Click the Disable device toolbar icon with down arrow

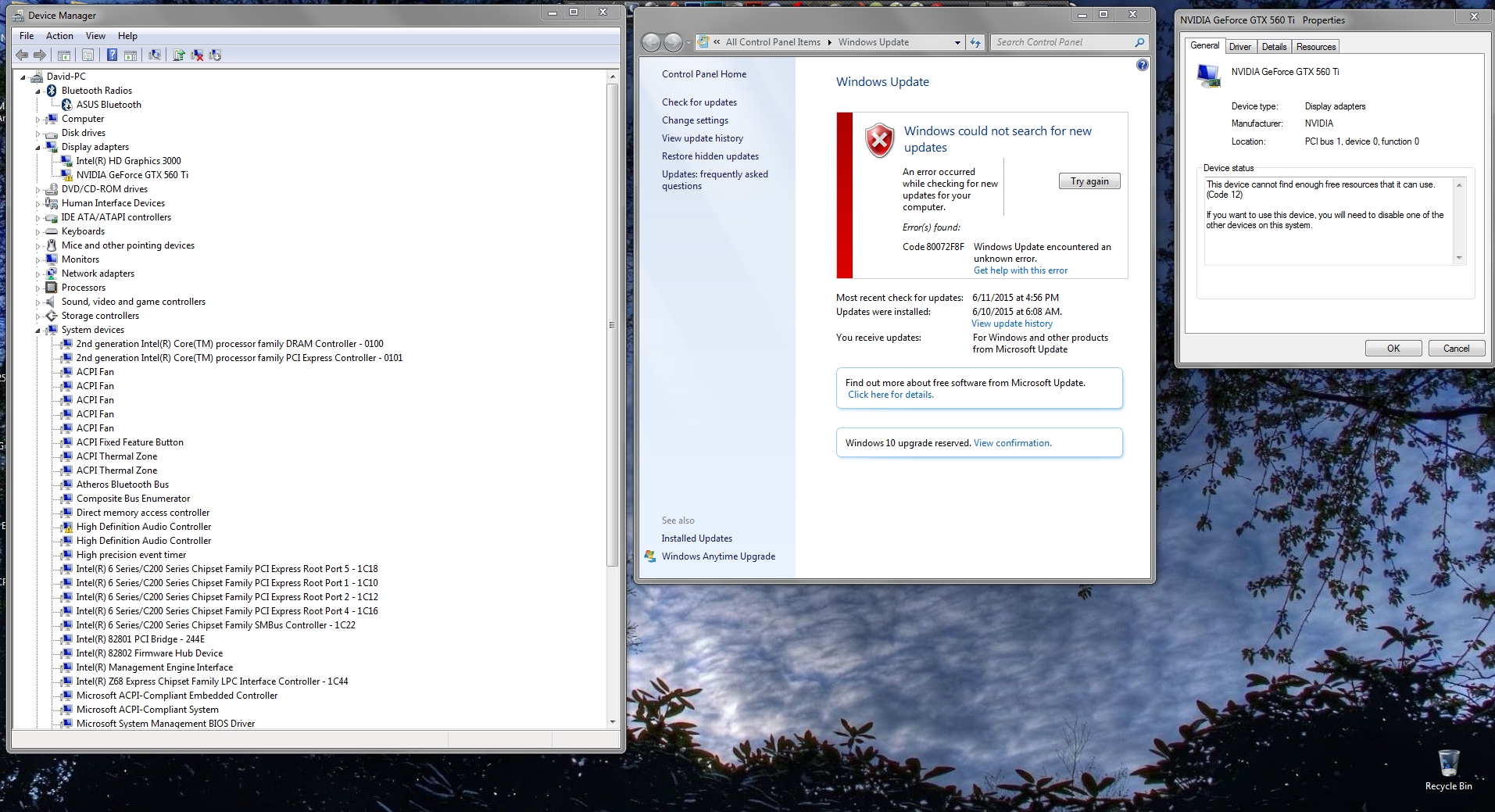pos(215,55)
